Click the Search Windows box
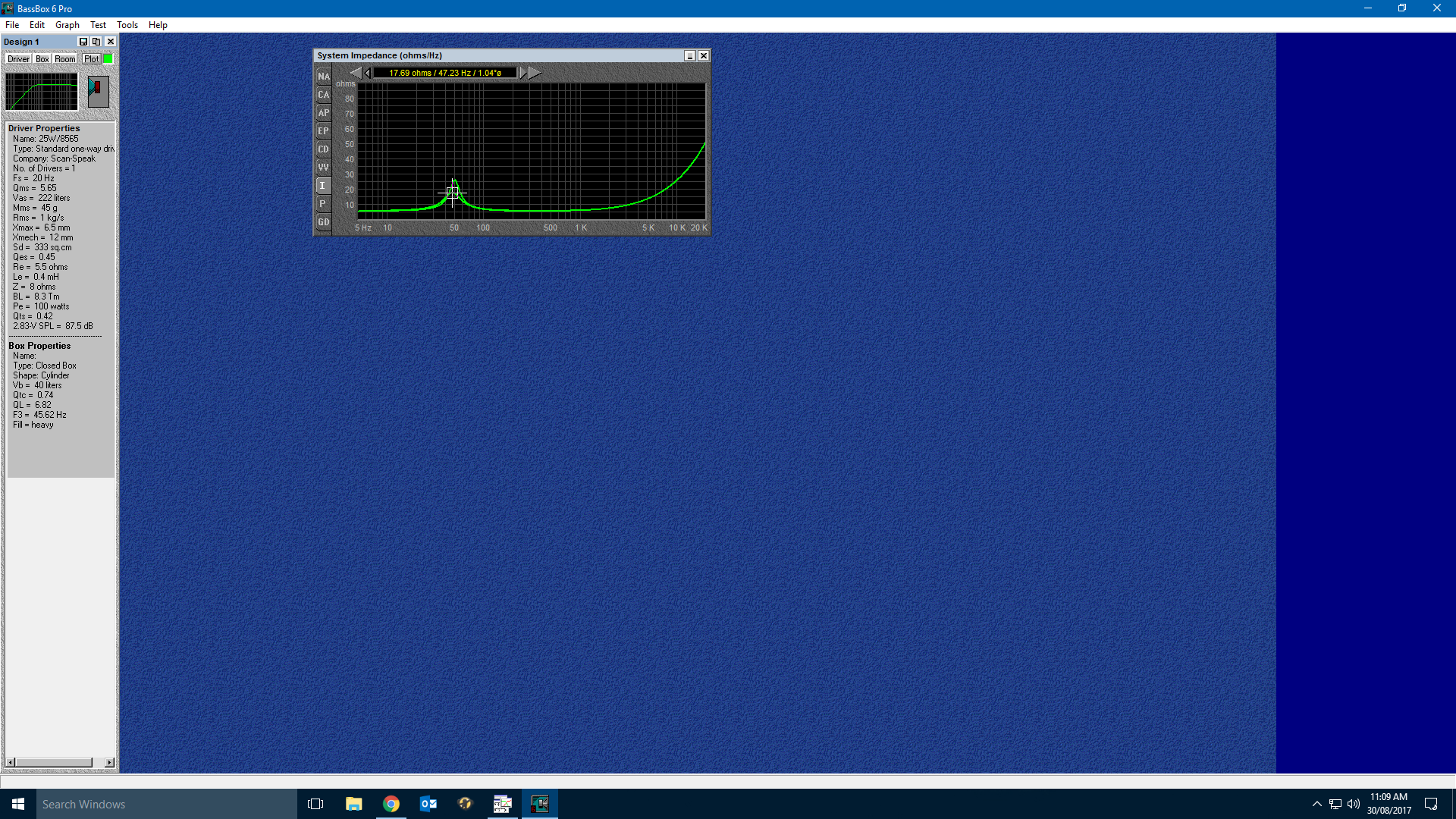1456x819 pixels. click(x=167, y=804)
